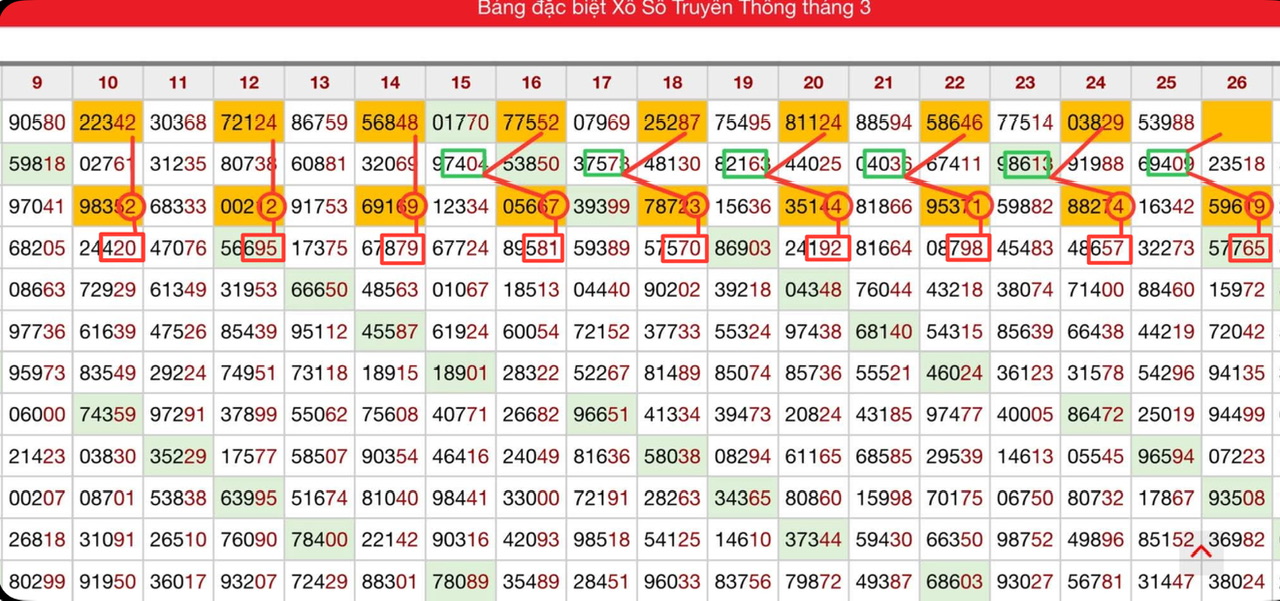
Task: Select the green cell 96594
Action: (1166, 456)
